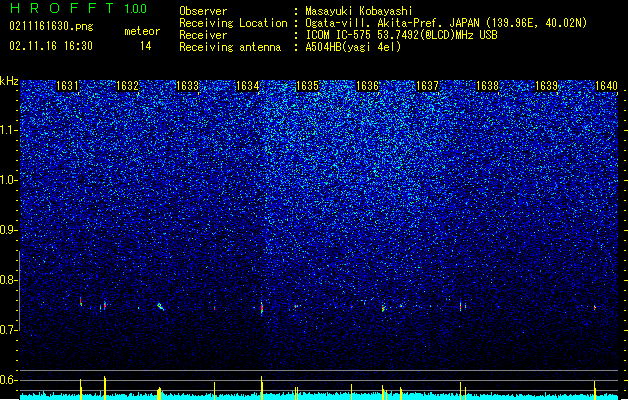
Task: Click the HROFFT 1.0.0 program title
Action: [x=79, y=8]
